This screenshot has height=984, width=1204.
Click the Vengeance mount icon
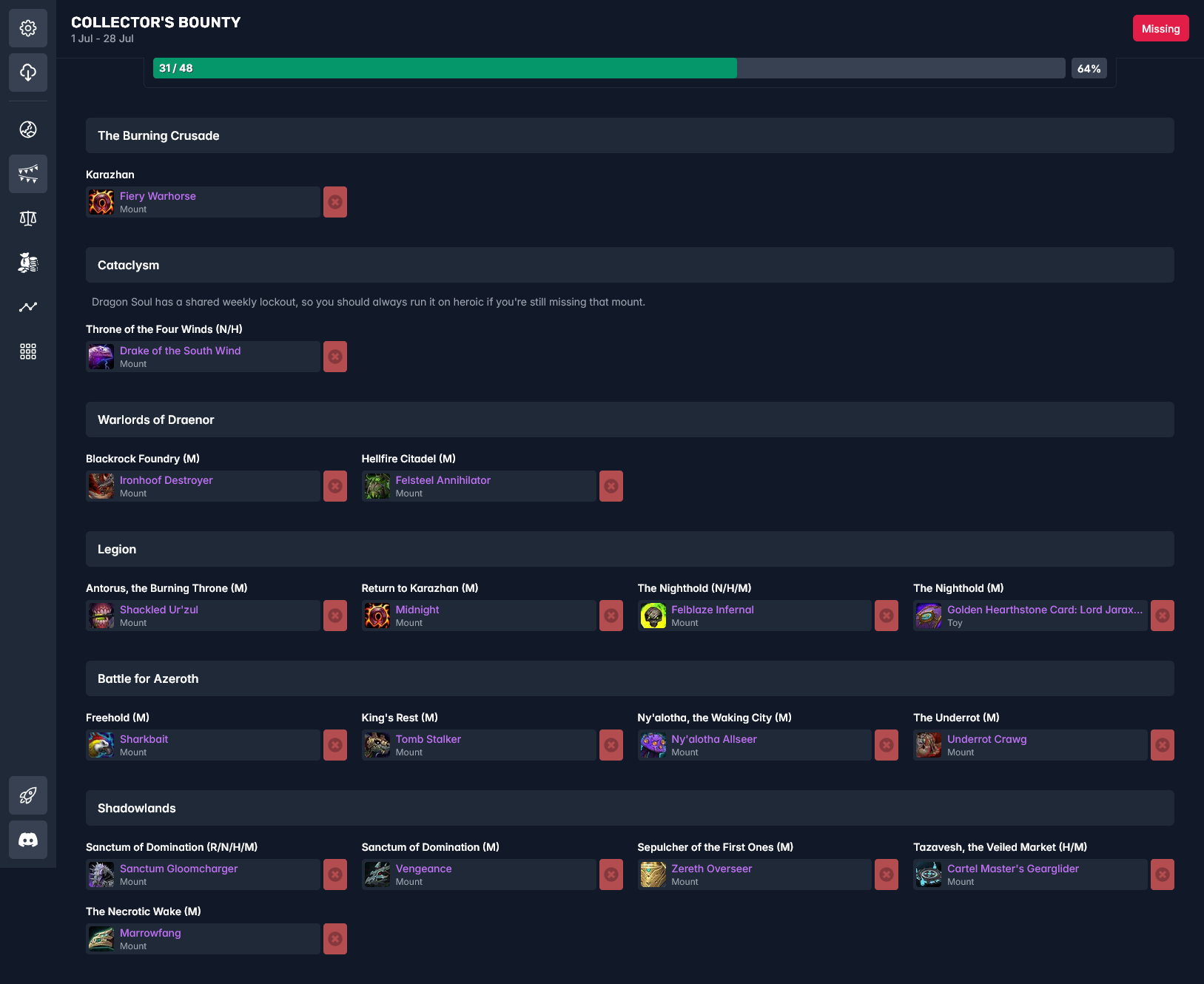click(377, 875)
